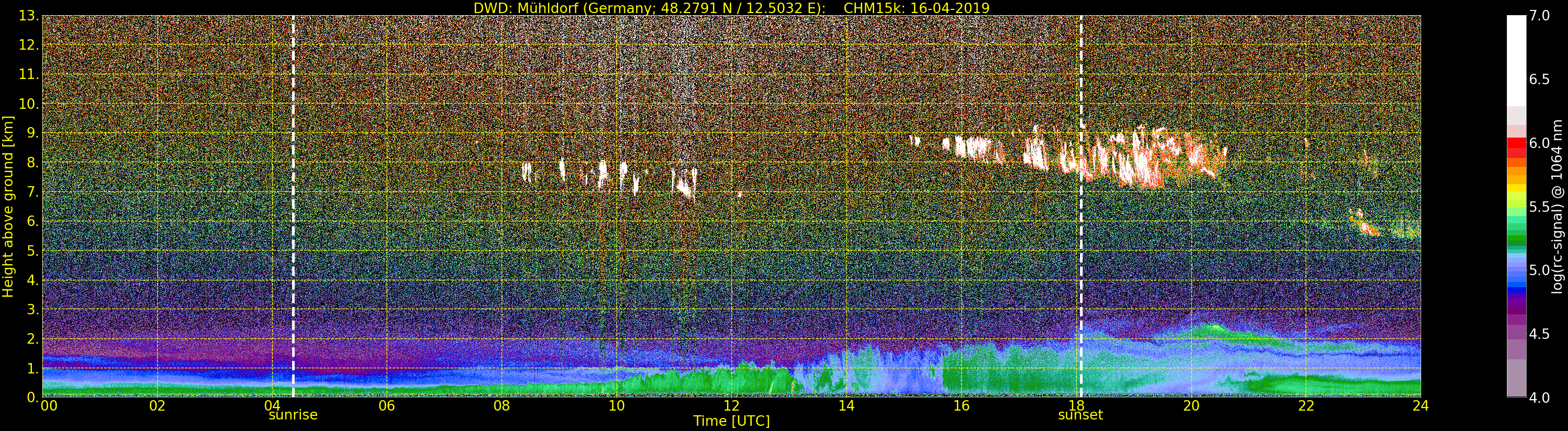Select the height-axis tick label '3.'

[x=32, y=309]
